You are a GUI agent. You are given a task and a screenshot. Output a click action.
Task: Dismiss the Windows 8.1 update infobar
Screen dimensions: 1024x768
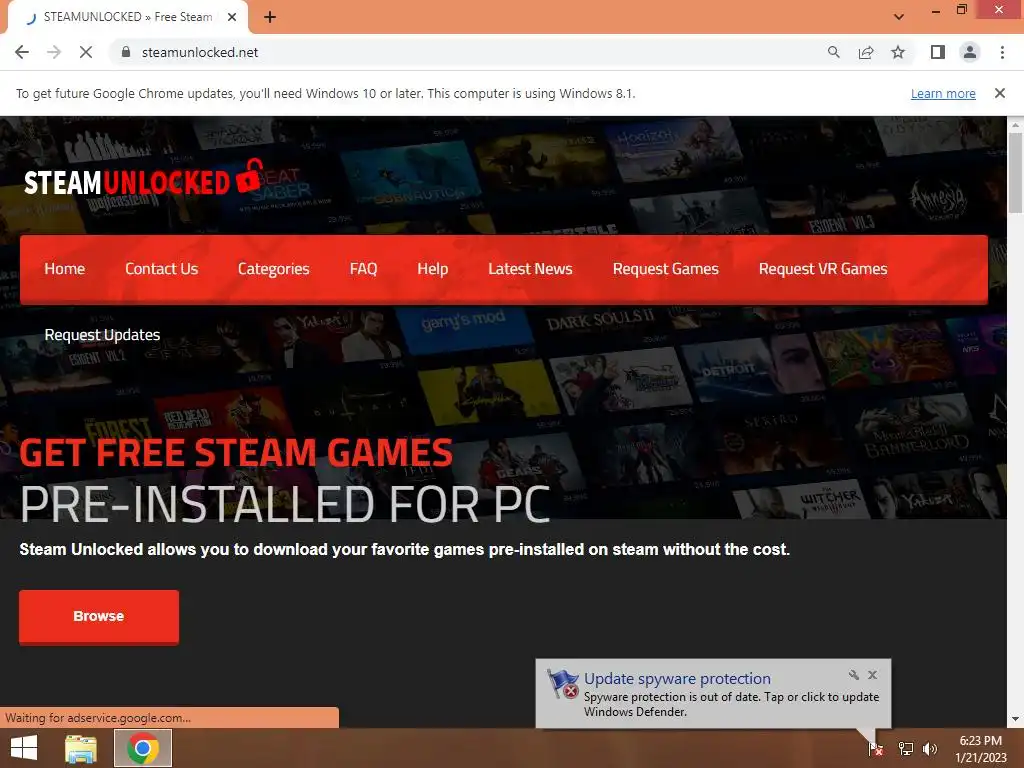click(x=999, y=93)
